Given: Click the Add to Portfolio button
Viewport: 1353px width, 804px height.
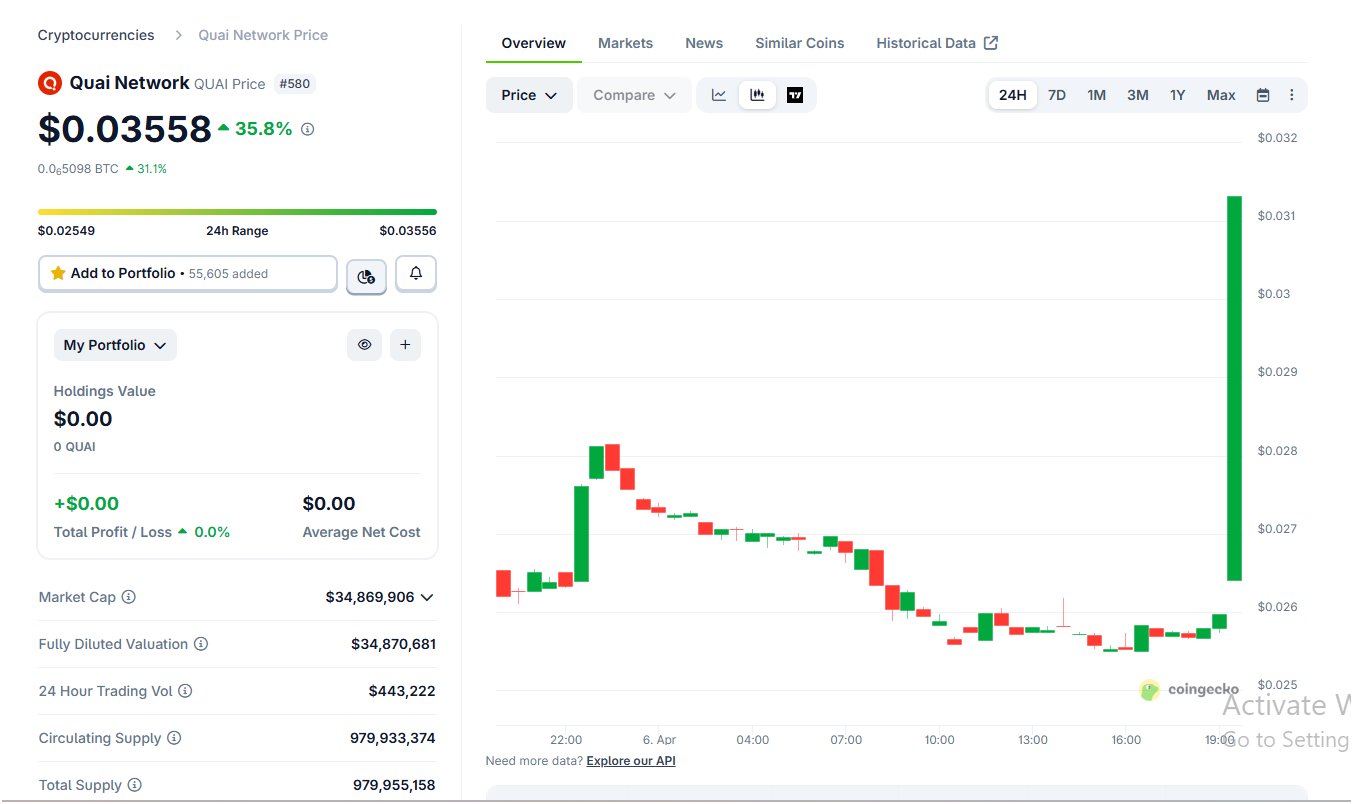Looking at the screenshot, I should [x=187, y=273].
